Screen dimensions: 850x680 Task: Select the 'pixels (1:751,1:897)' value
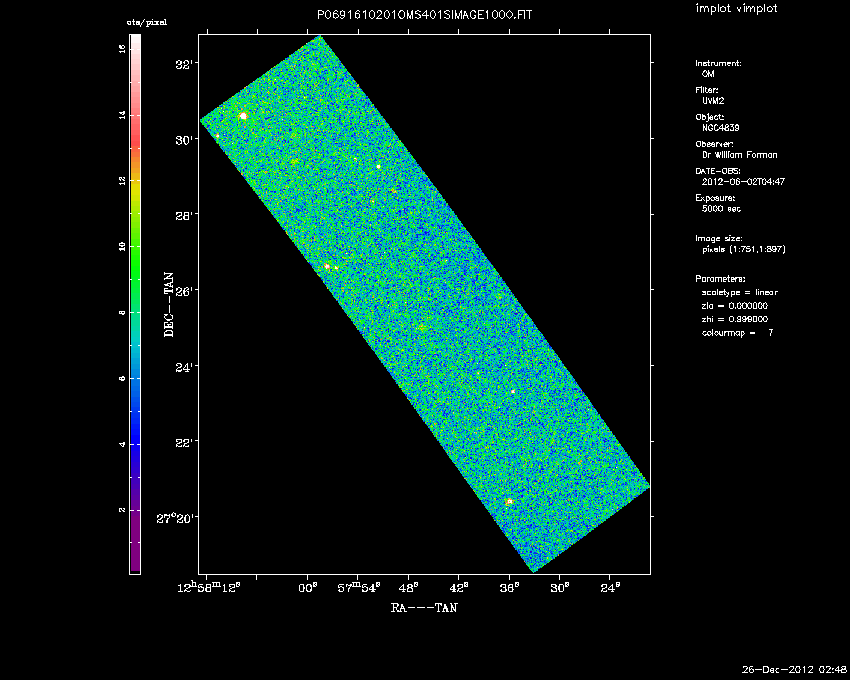point(744,249)
